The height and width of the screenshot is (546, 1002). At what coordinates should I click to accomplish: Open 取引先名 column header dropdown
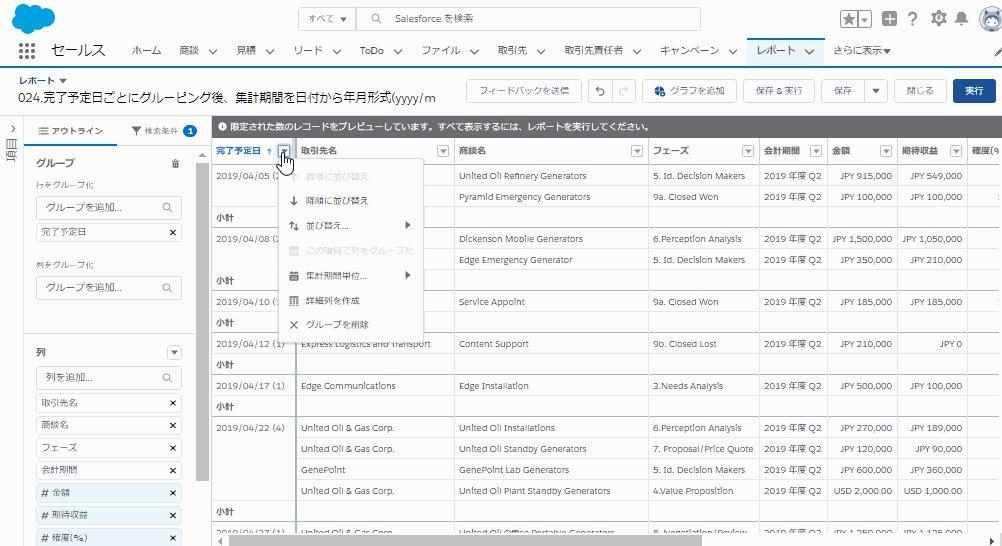tap(443, 151)
